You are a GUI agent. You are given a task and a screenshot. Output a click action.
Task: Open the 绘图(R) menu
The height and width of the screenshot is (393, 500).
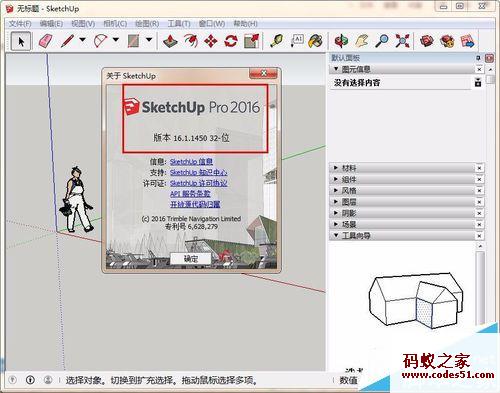tap(147, 24)
